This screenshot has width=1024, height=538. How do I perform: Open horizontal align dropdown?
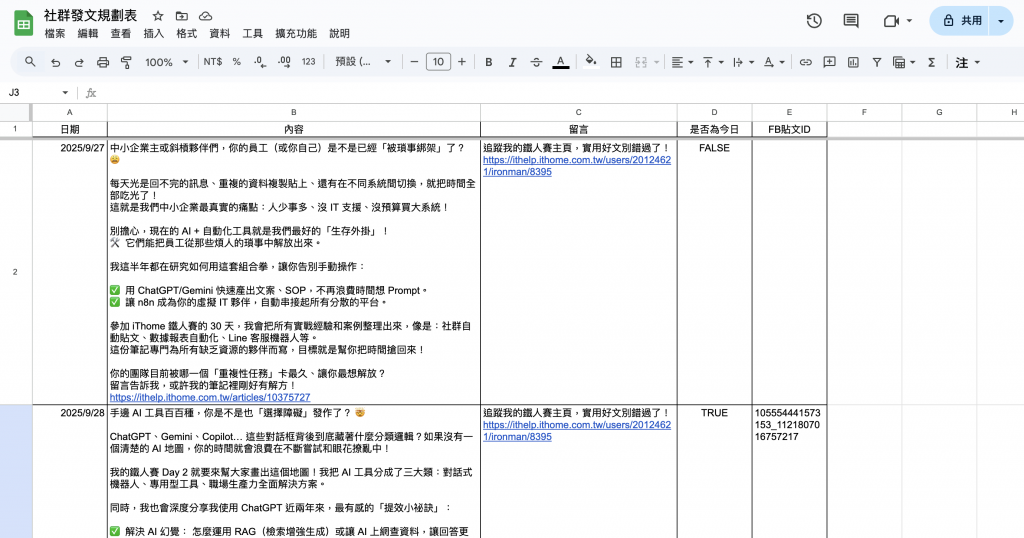682,62
